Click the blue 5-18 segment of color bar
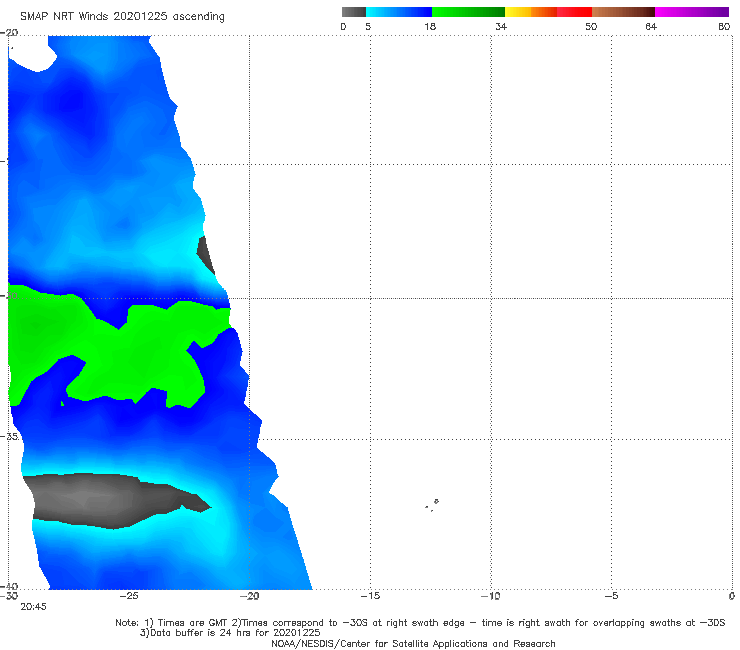Screen dimensions: 740x650 tap(399, 12)
